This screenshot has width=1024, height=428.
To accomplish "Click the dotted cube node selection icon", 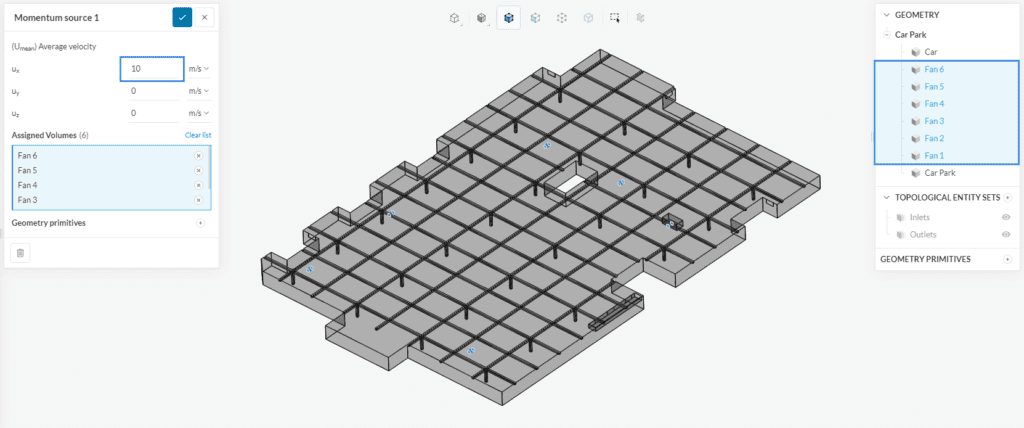I will pos(562,17).
